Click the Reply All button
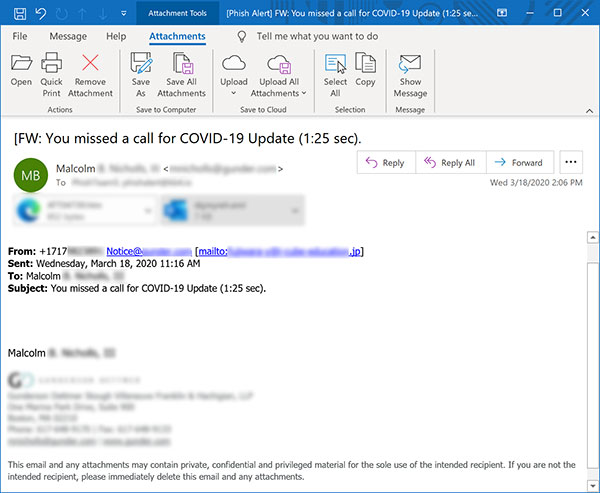Image resolution: width=600 pixels, height=493 pixels. tap(450, 163)
